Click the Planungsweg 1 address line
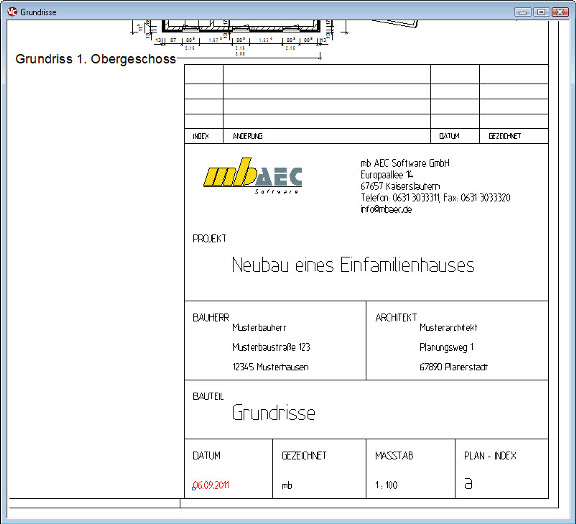 [x=446, y=347]
